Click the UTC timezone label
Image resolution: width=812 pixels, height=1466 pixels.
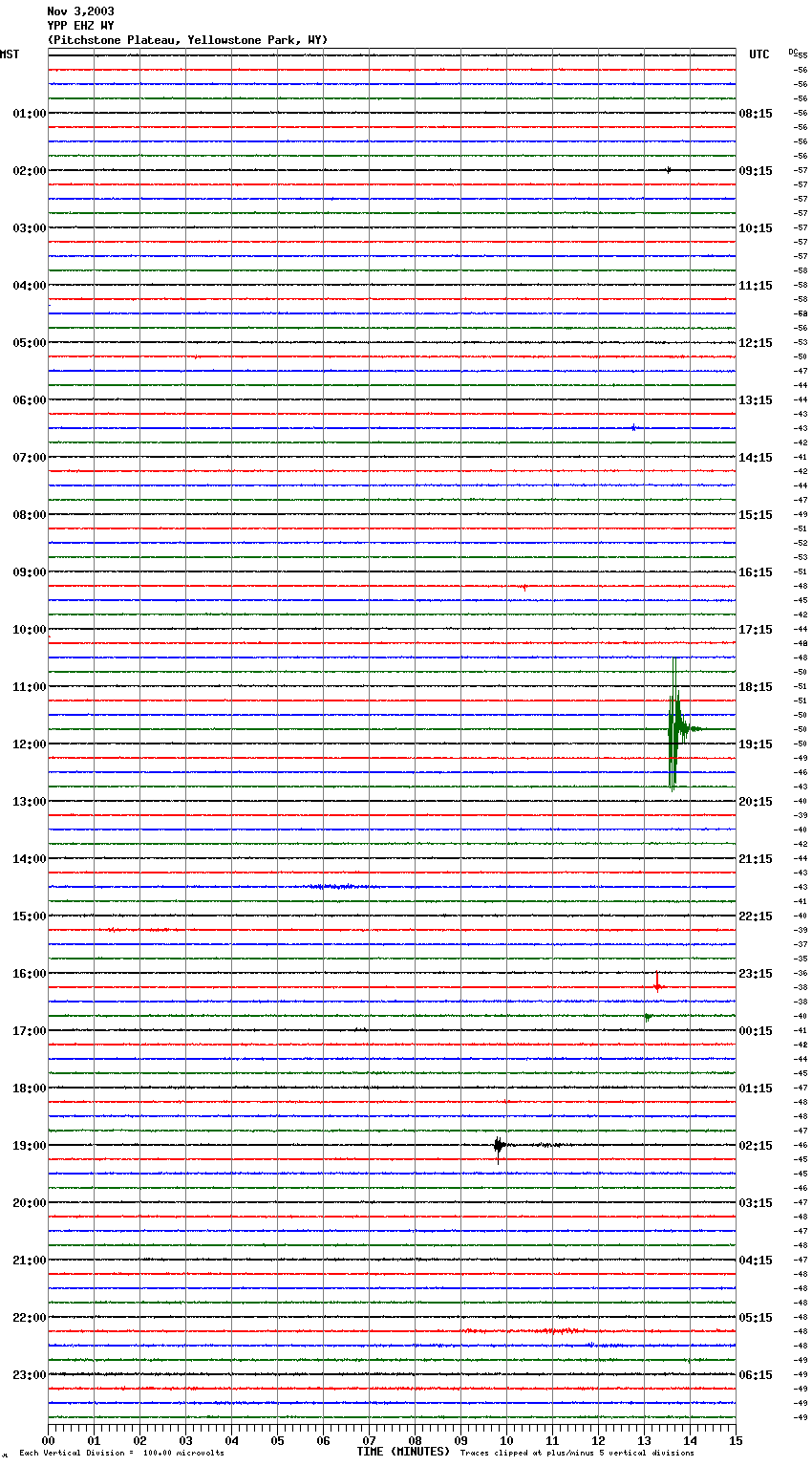(759, 54)
